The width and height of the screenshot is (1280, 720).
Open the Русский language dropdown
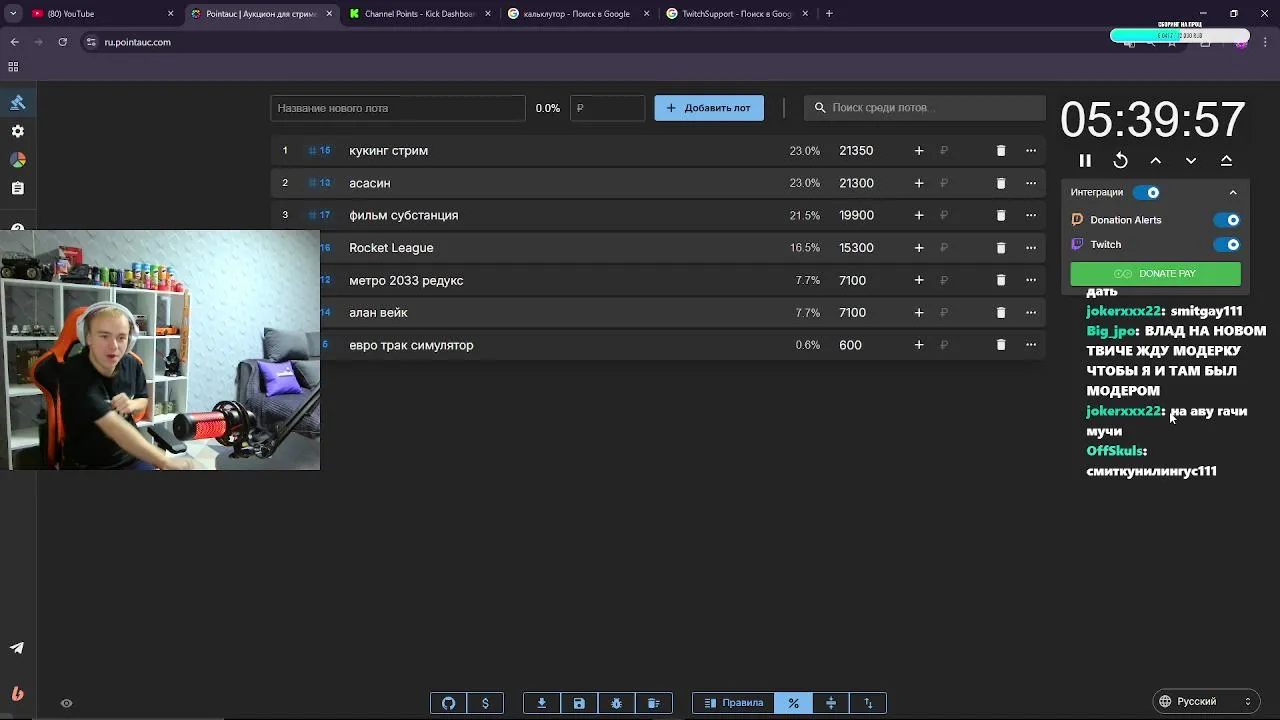tap(1205, 702)
